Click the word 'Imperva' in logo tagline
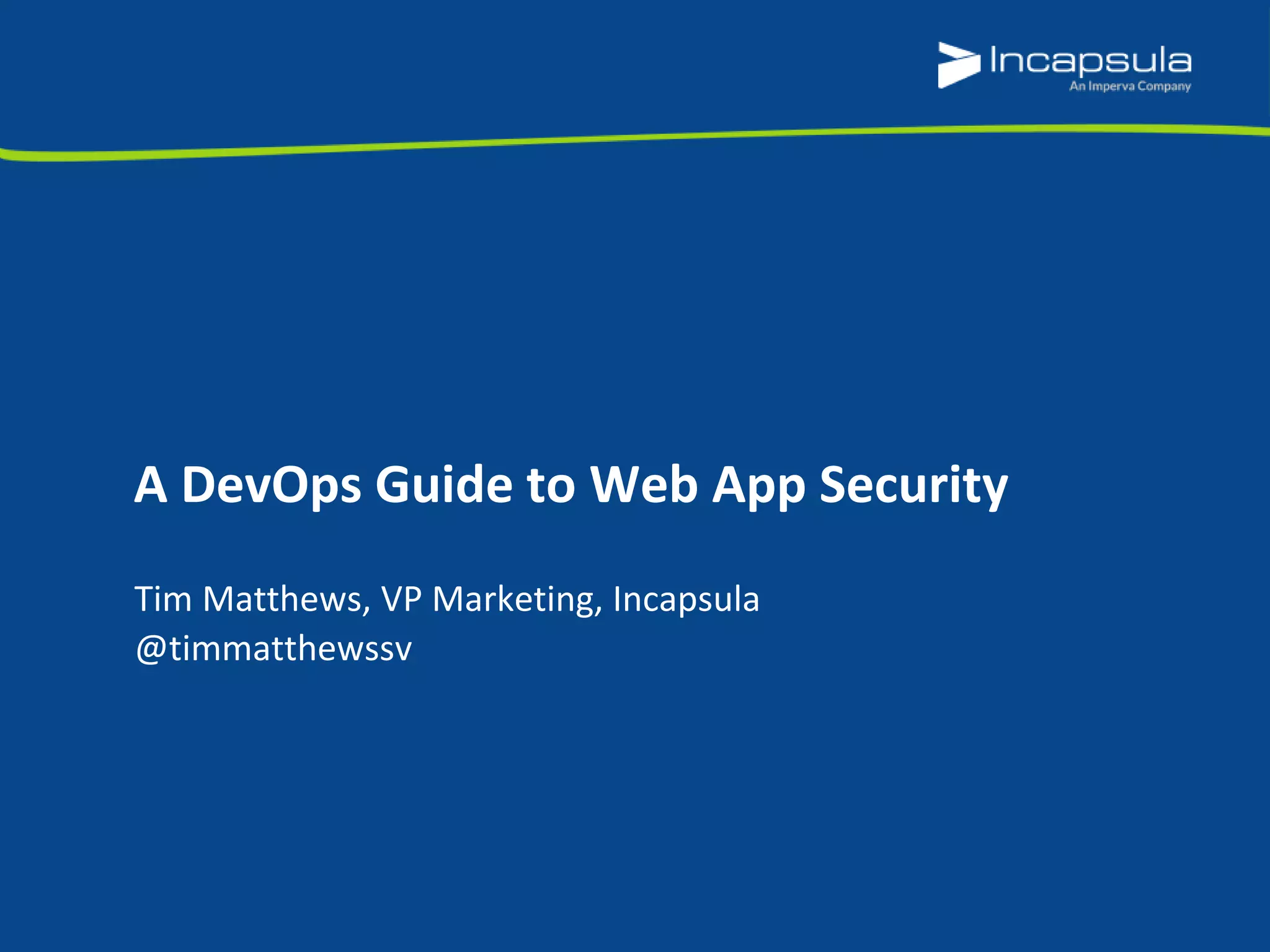1270x952 pixels. point(1111,86)
